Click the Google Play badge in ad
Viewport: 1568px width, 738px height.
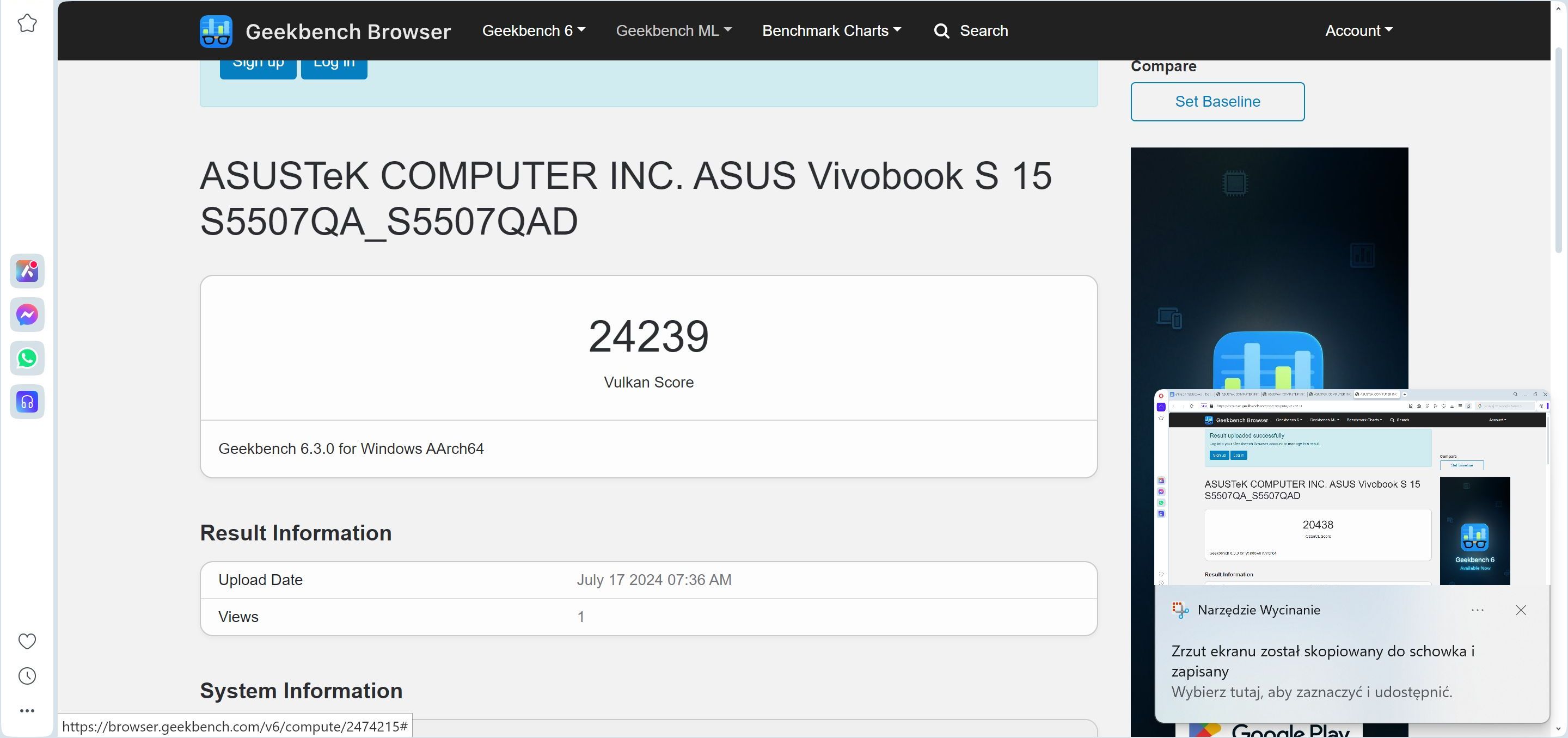1269,729
